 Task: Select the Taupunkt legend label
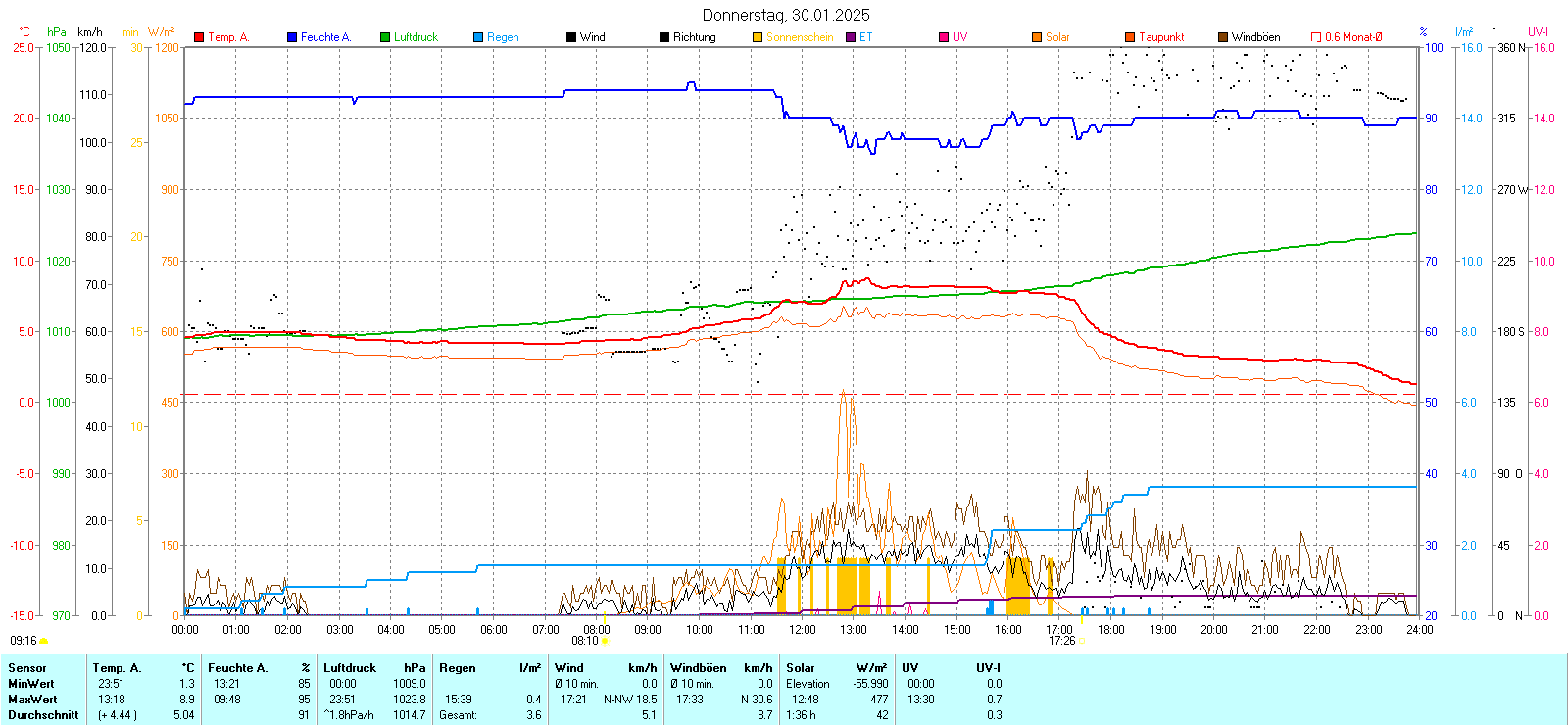pyautogui.click(x=1161, y=37)
